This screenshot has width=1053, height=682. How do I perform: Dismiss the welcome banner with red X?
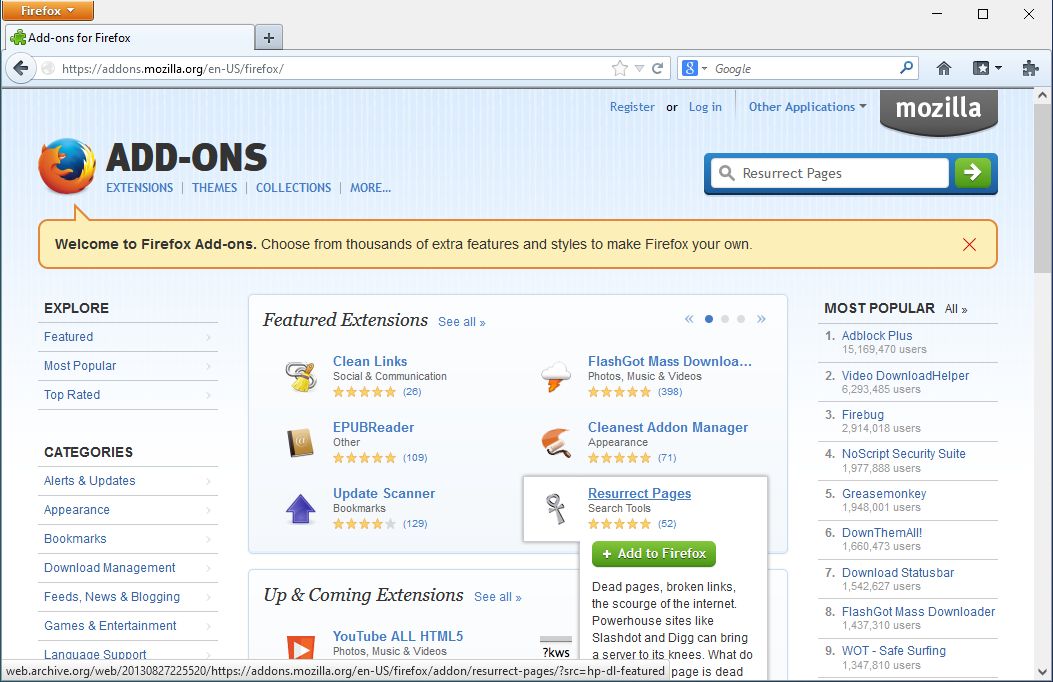(x=969, y=244)
